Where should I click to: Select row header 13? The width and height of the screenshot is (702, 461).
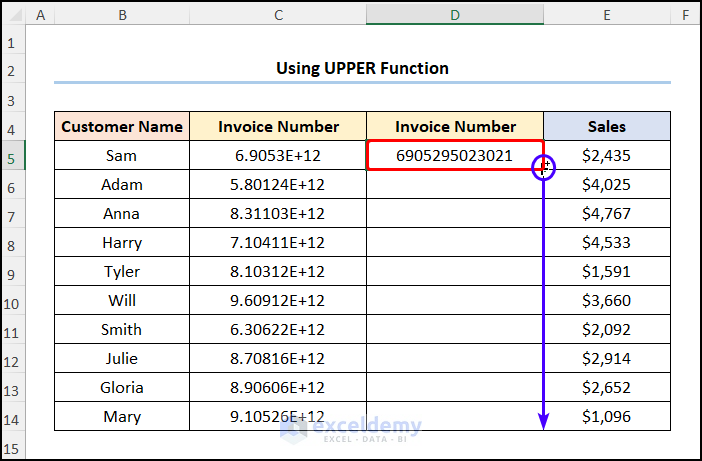tap(13, 389)
